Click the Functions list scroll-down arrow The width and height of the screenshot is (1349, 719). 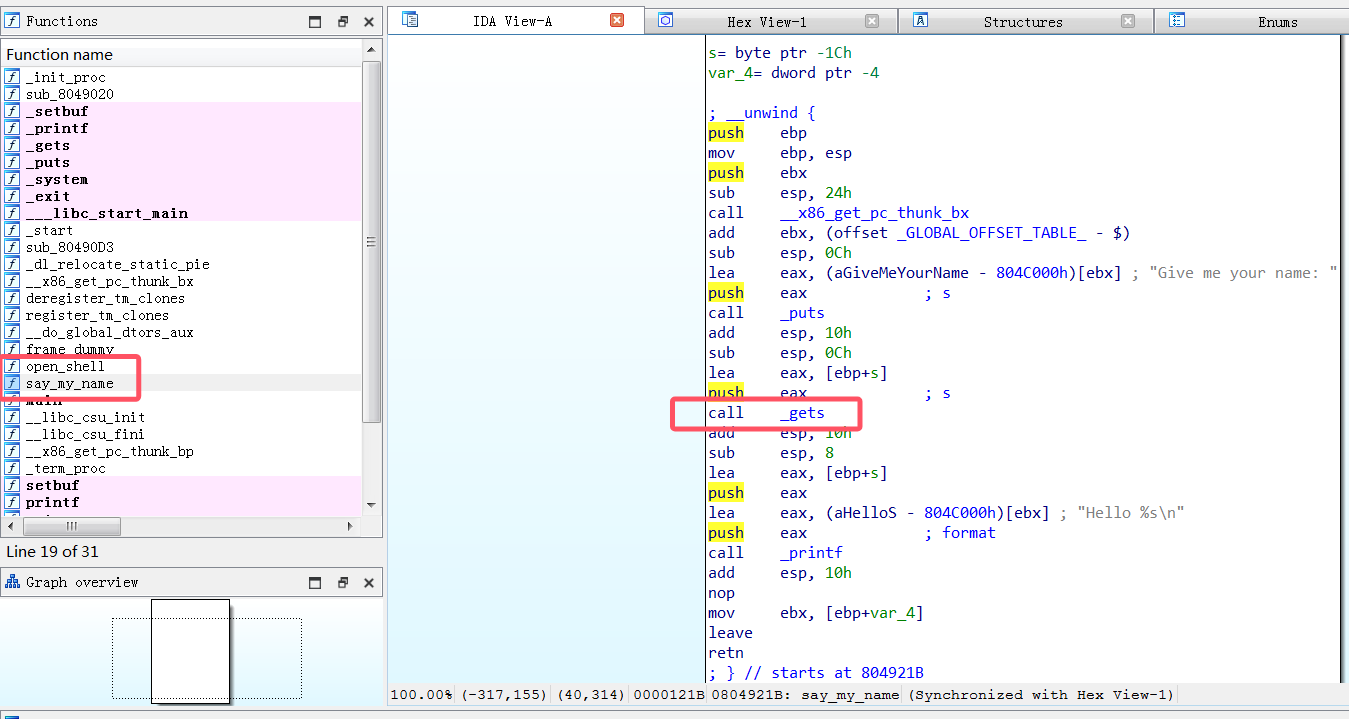371,504
